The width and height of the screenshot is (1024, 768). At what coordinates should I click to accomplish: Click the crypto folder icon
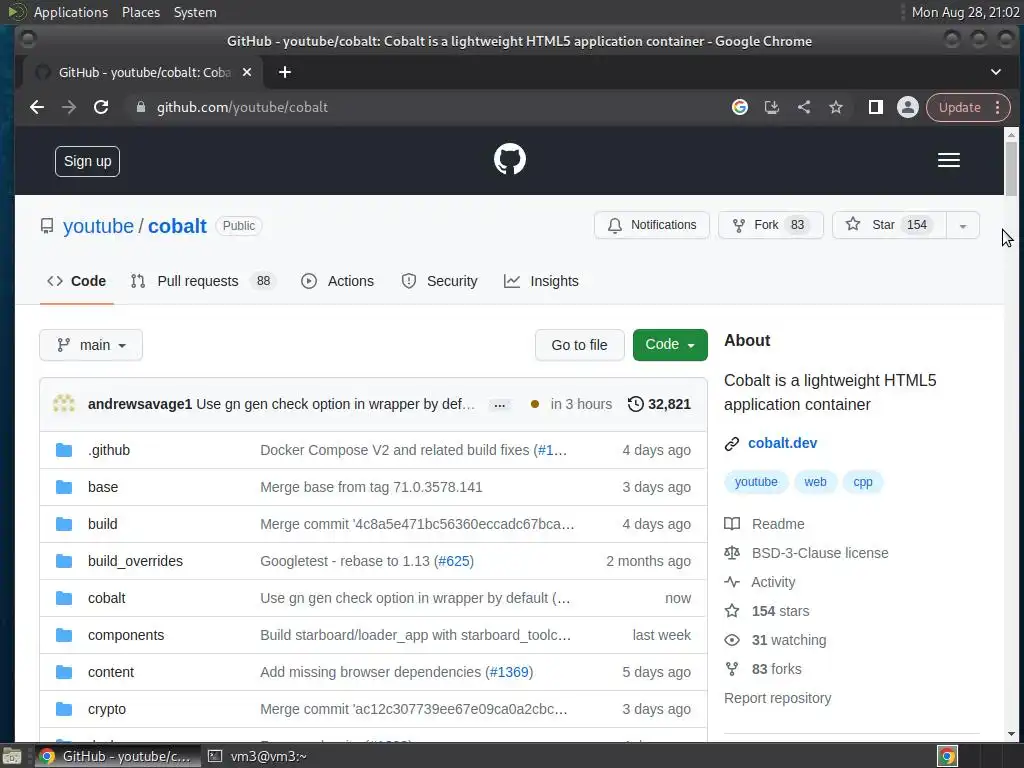(64, 709)
